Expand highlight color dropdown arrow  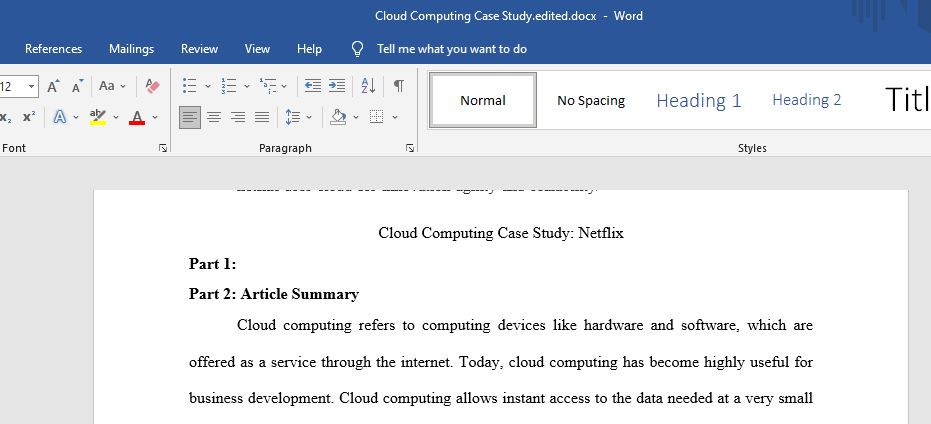tap(116, 118)
